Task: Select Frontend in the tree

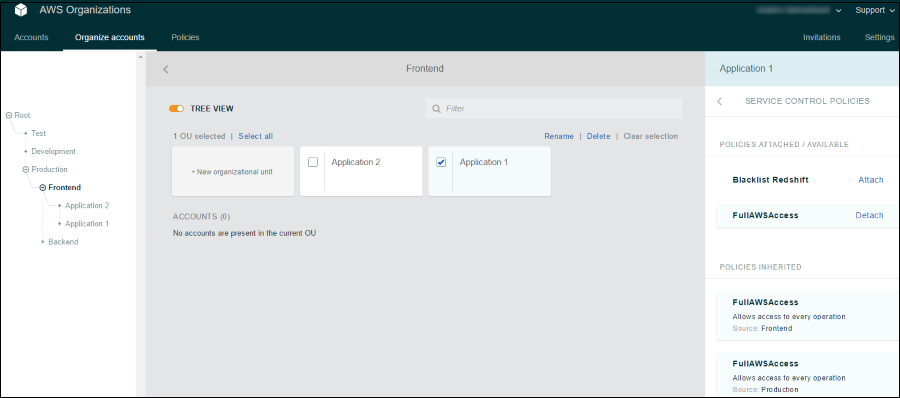Action: [65, 187]
